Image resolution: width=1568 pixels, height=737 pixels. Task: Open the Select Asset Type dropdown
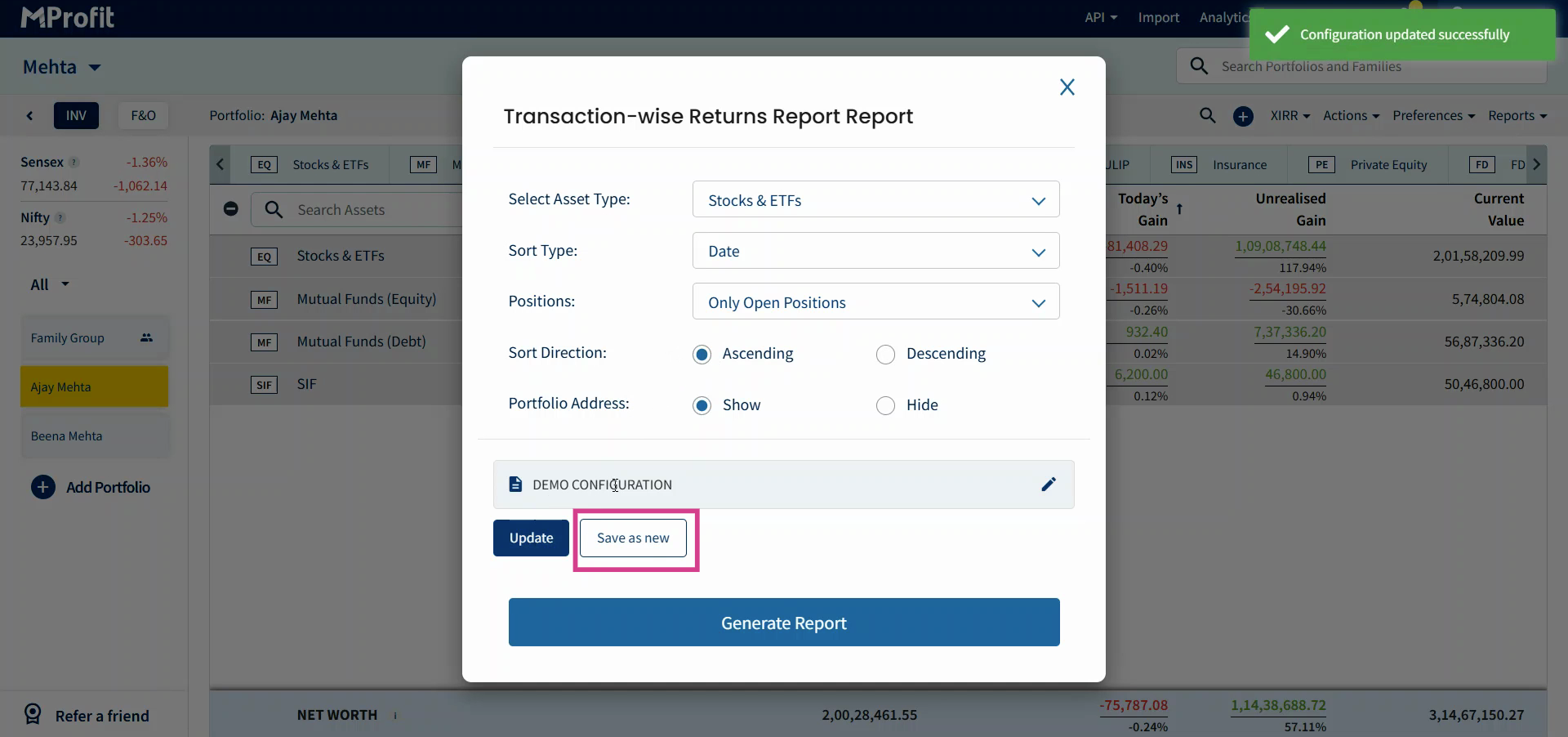click(875, 200)
